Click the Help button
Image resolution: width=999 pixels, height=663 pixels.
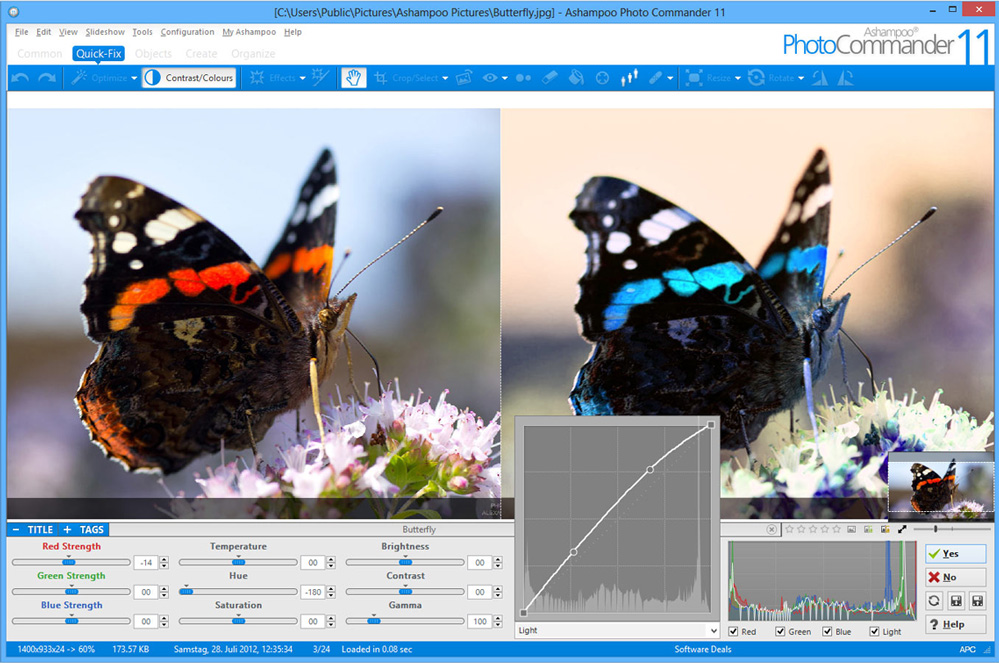point(955,624)
